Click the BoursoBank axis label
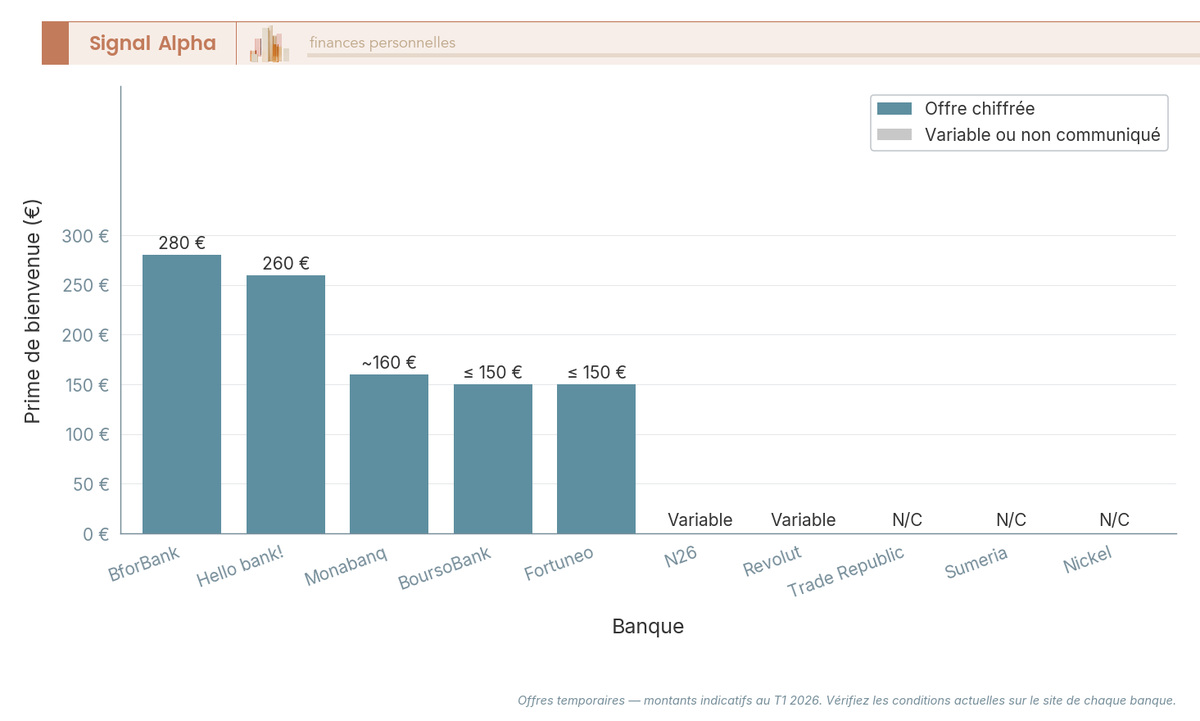 click(x=445, y=568)
